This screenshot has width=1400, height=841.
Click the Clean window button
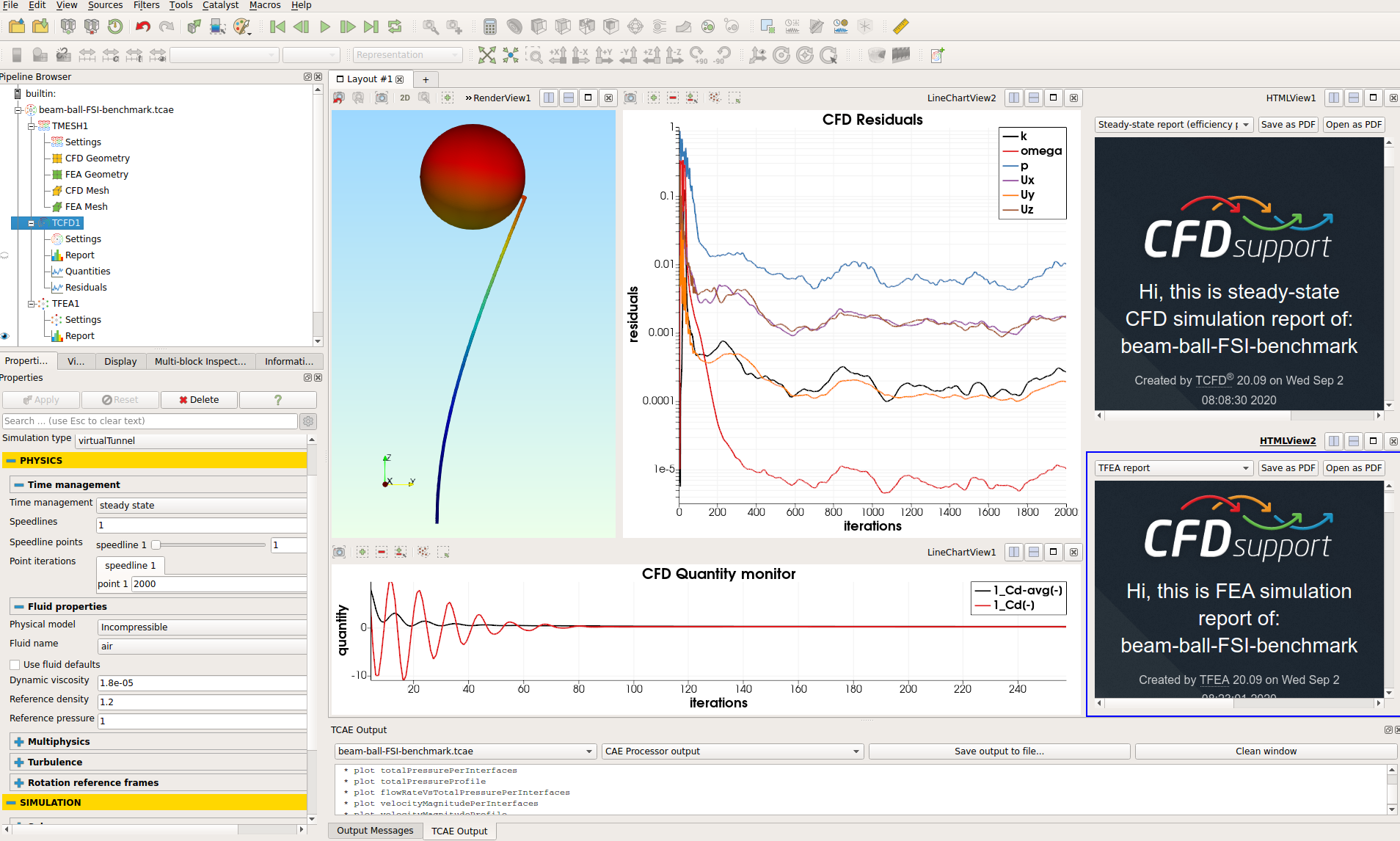click(1265, 751)
